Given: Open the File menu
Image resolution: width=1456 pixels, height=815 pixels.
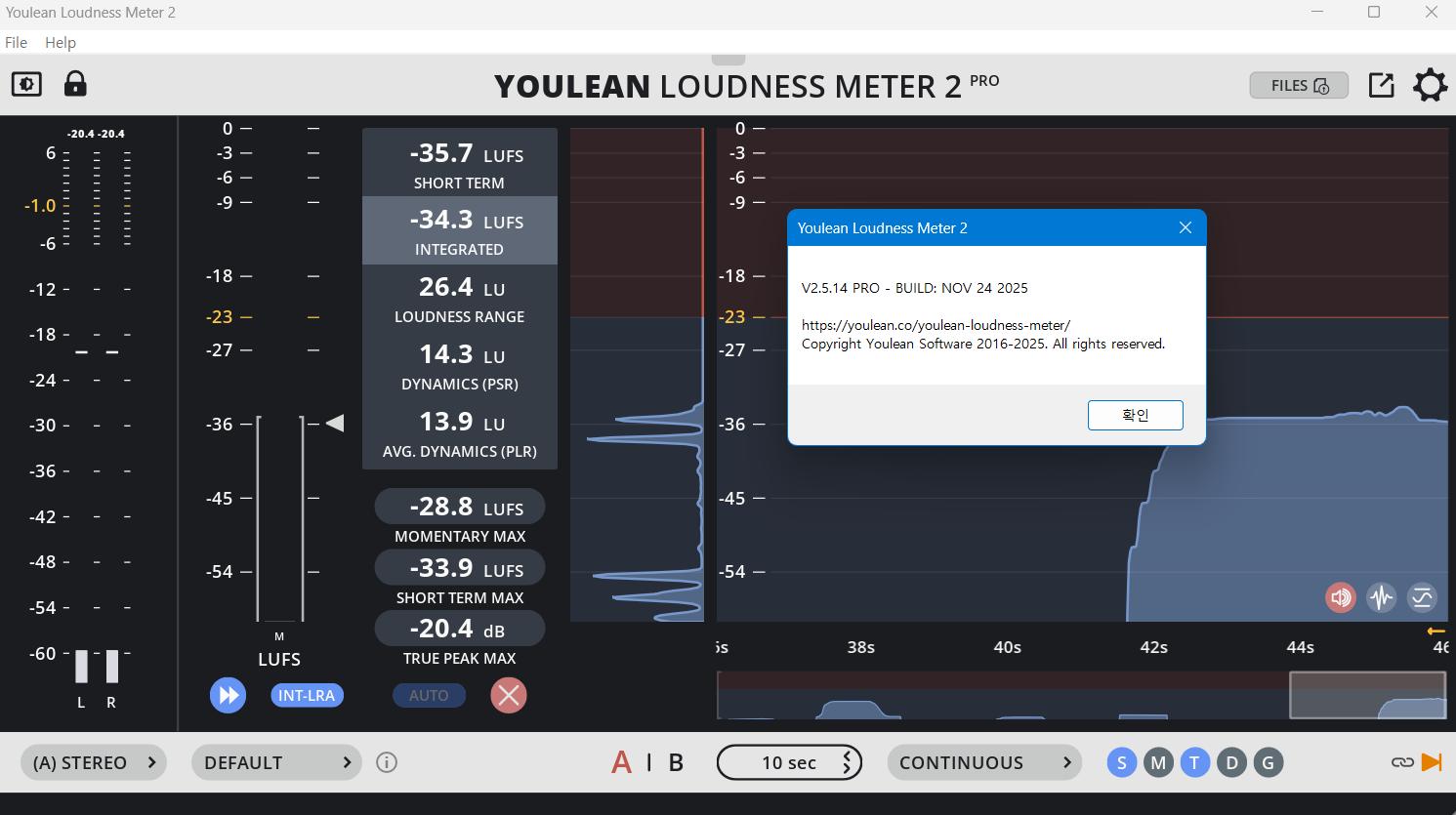Looking at the screenshot, I should tap(16, 42).
